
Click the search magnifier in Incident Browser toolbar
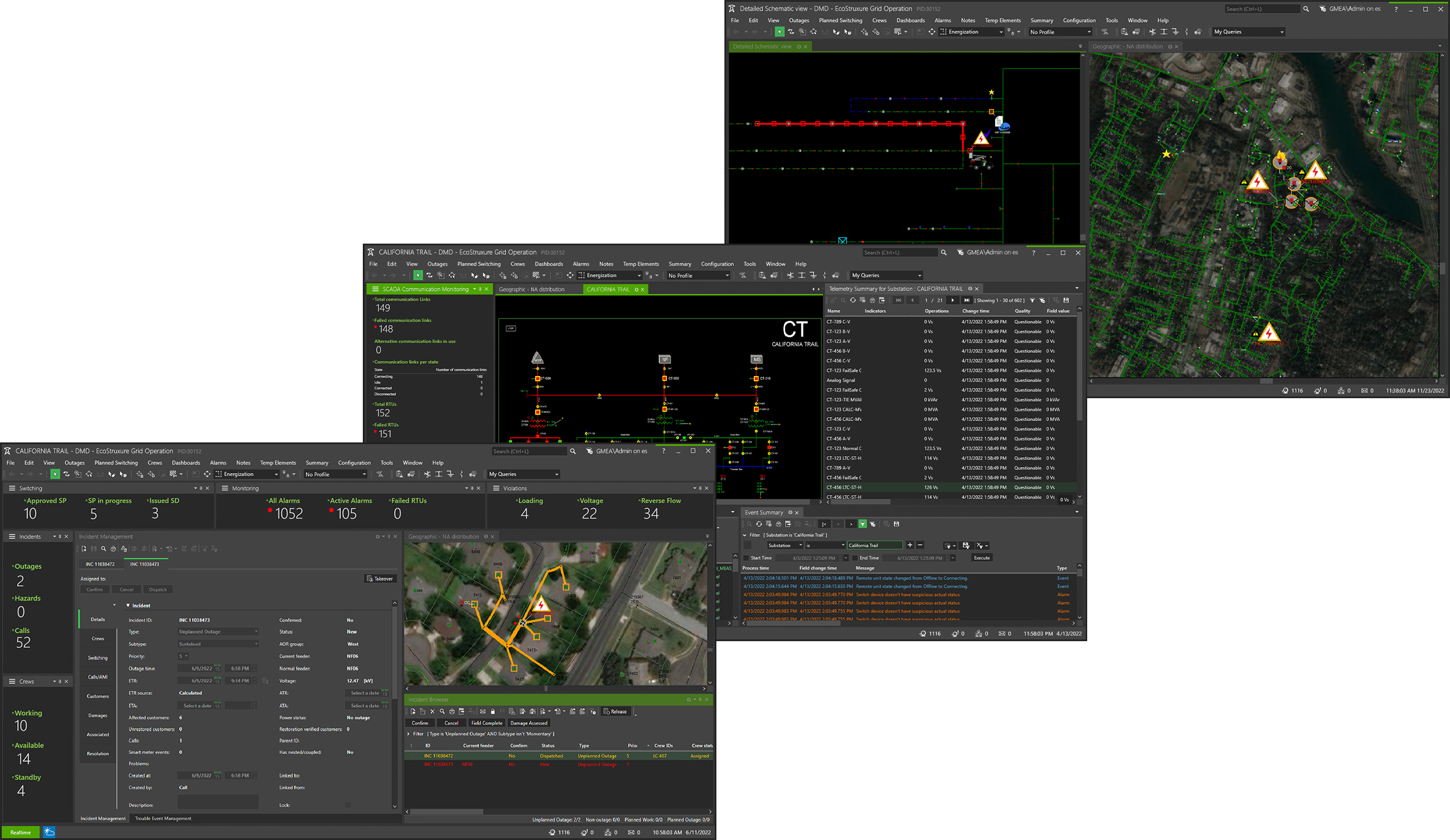point(442,712)
